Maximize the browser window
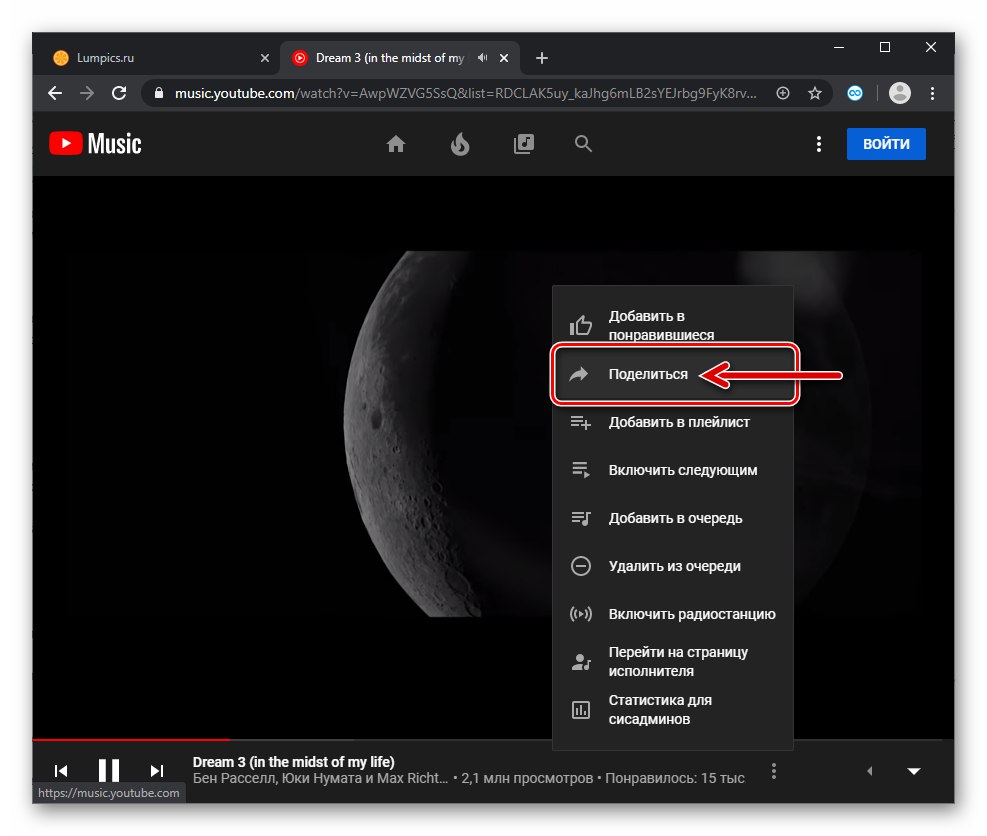The height and width of the screenshot is (836, 987). point(884,47)
